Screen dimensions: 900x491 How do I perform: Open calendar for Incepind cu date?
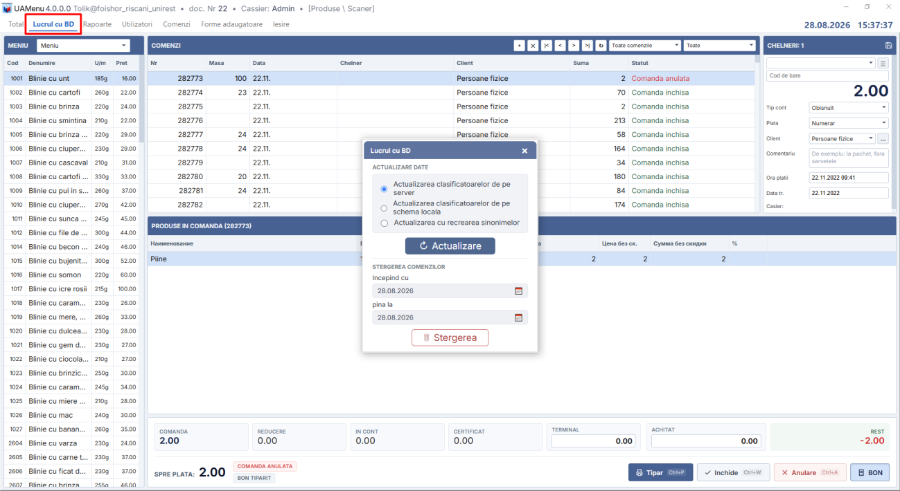(518, 291)
